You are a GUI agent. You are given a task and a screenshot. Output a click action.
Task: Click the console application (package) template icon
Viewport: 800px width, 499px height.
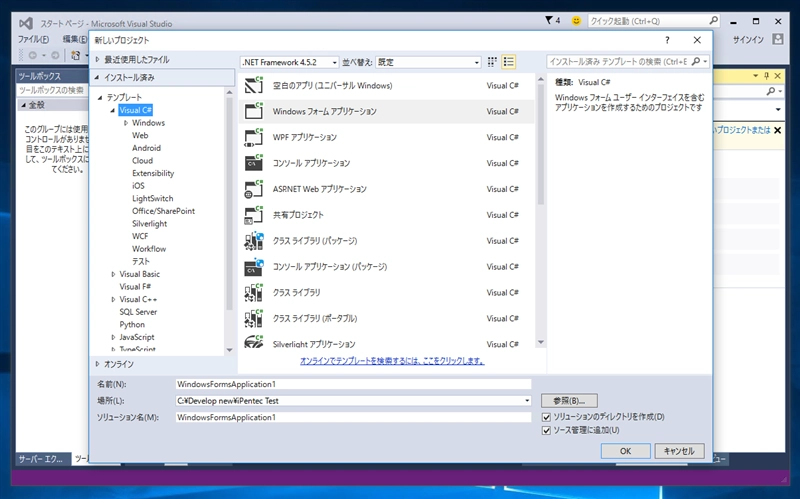point(254,267)
